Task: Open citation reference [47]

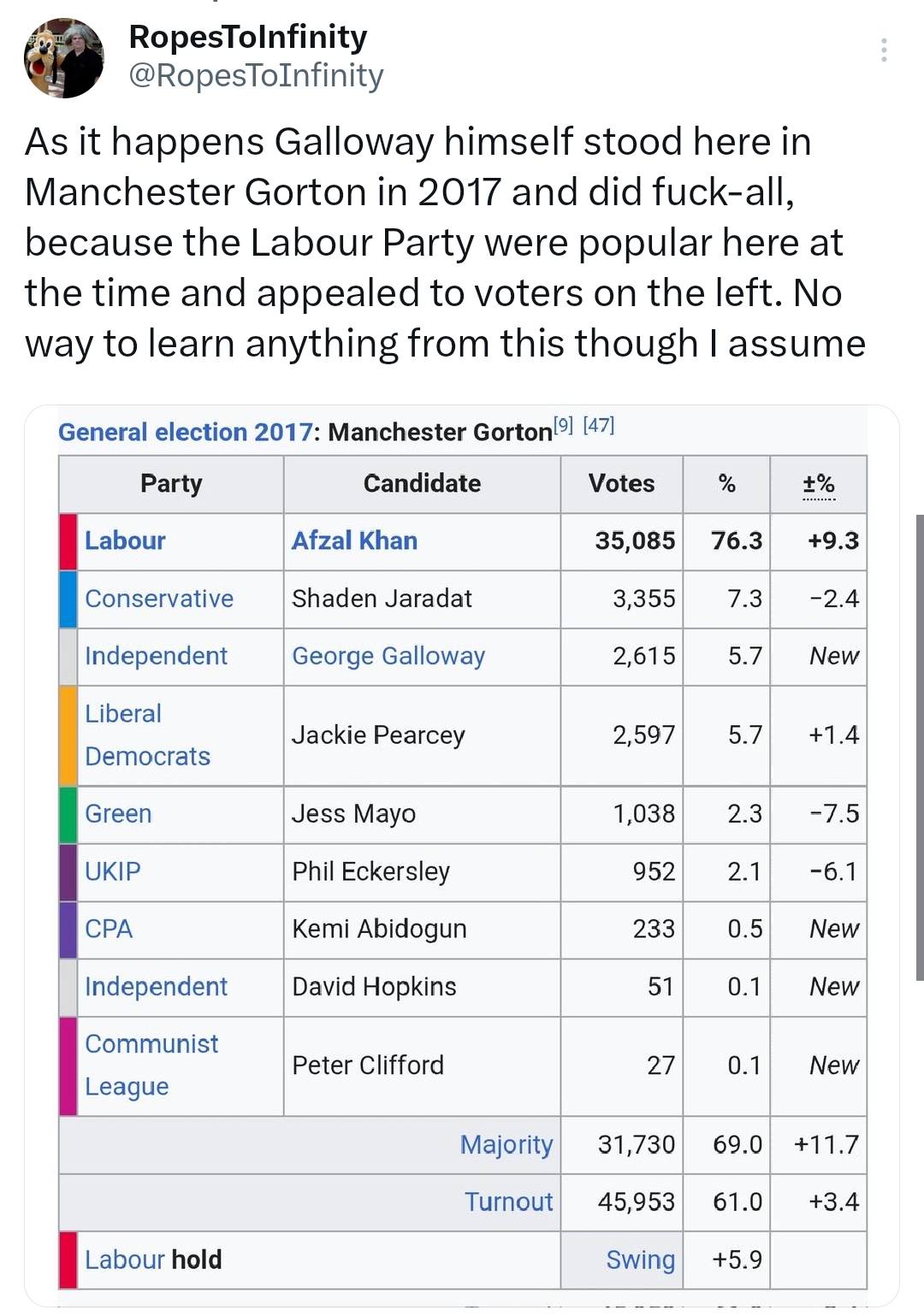Action: [x=599, y=425]
